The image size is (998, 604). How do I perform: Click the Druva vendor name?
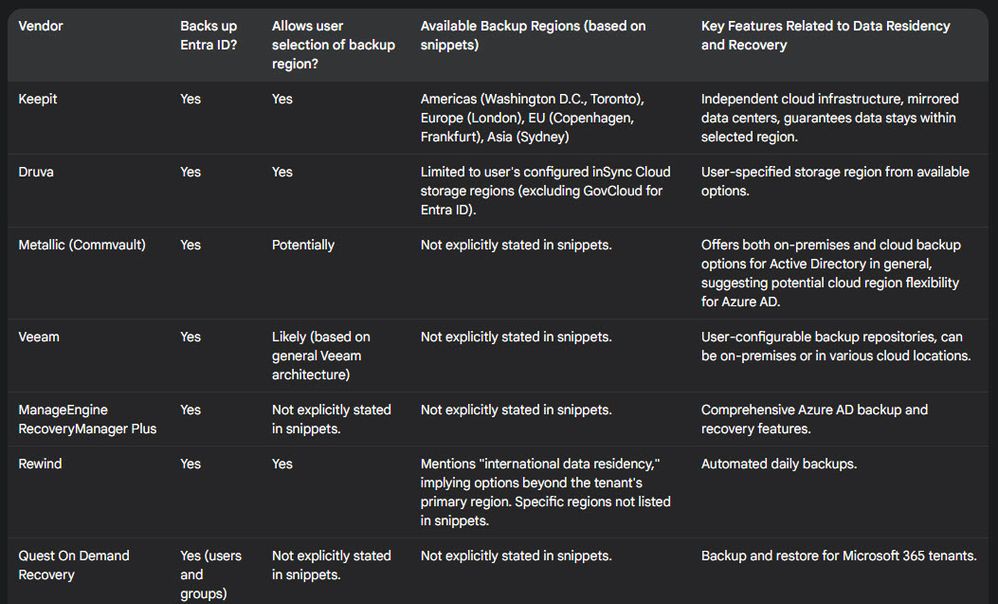click(x=36, y=172)
